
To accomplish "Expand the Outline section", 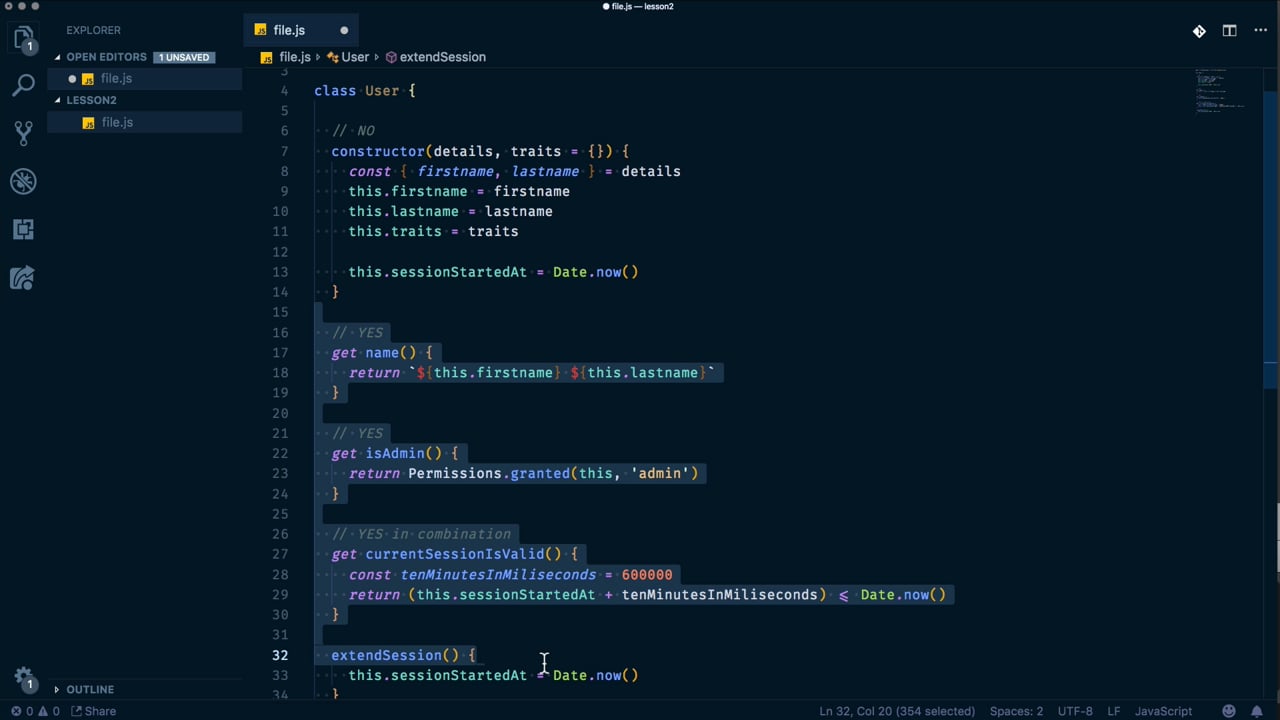I will (x=57, y=689).
